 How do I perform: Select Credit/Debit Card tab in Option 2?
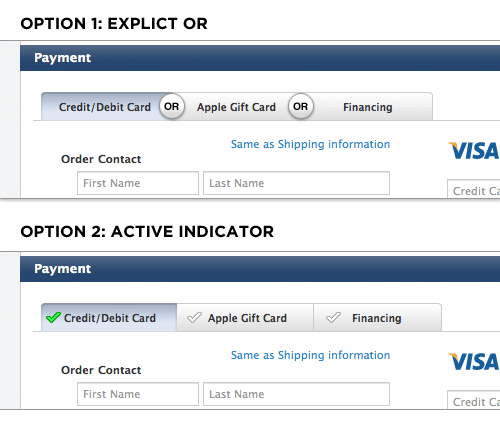(x=109, y=318)
